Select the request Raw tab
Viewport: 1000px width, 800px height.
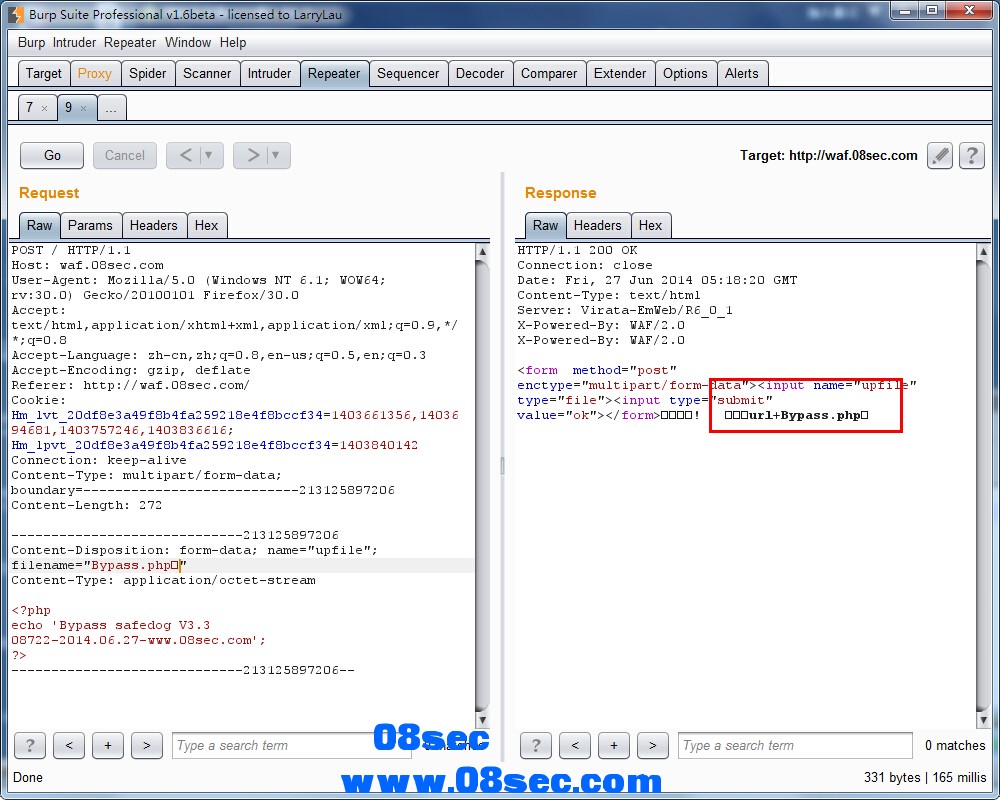coord(40,225)
